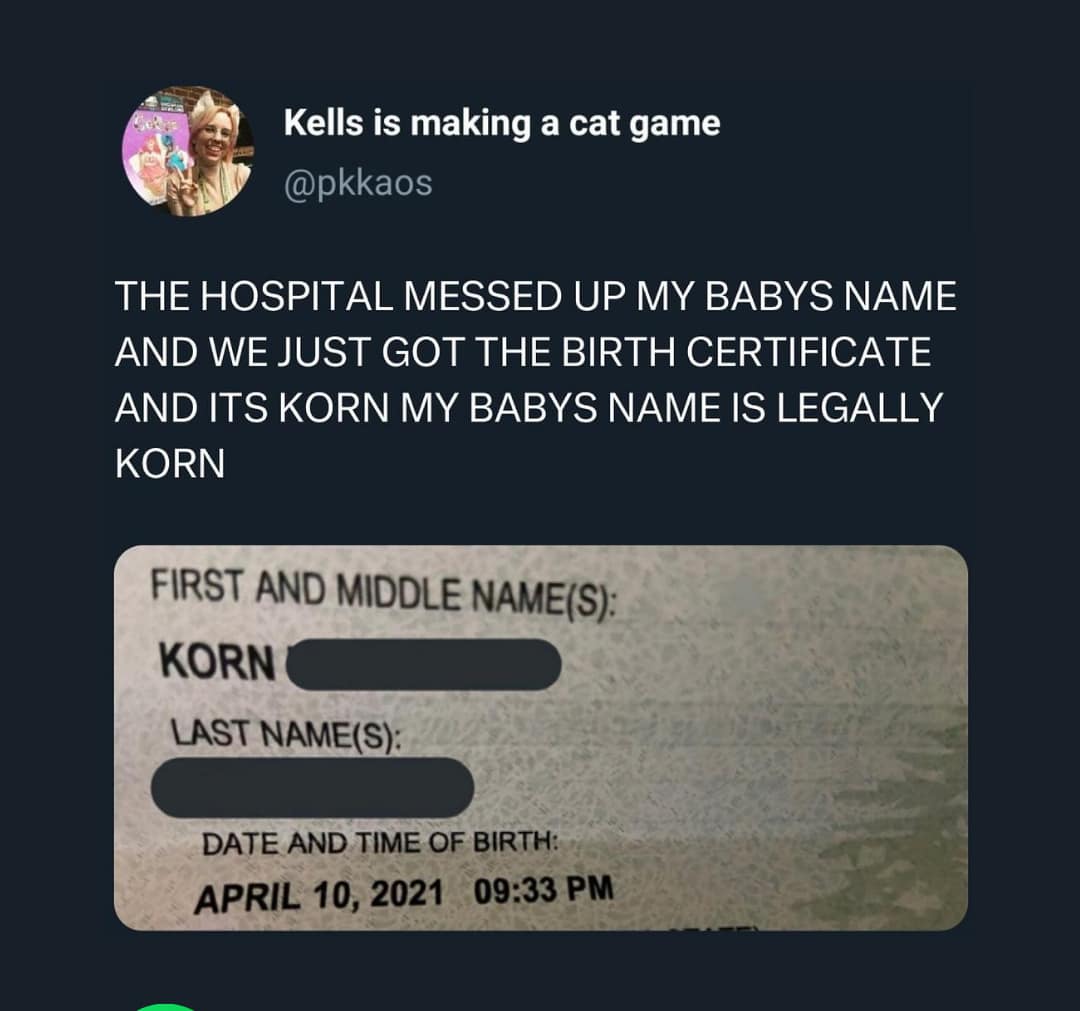
Task: Open the attached birth certificate photo
Action: [x=541, y=738]
